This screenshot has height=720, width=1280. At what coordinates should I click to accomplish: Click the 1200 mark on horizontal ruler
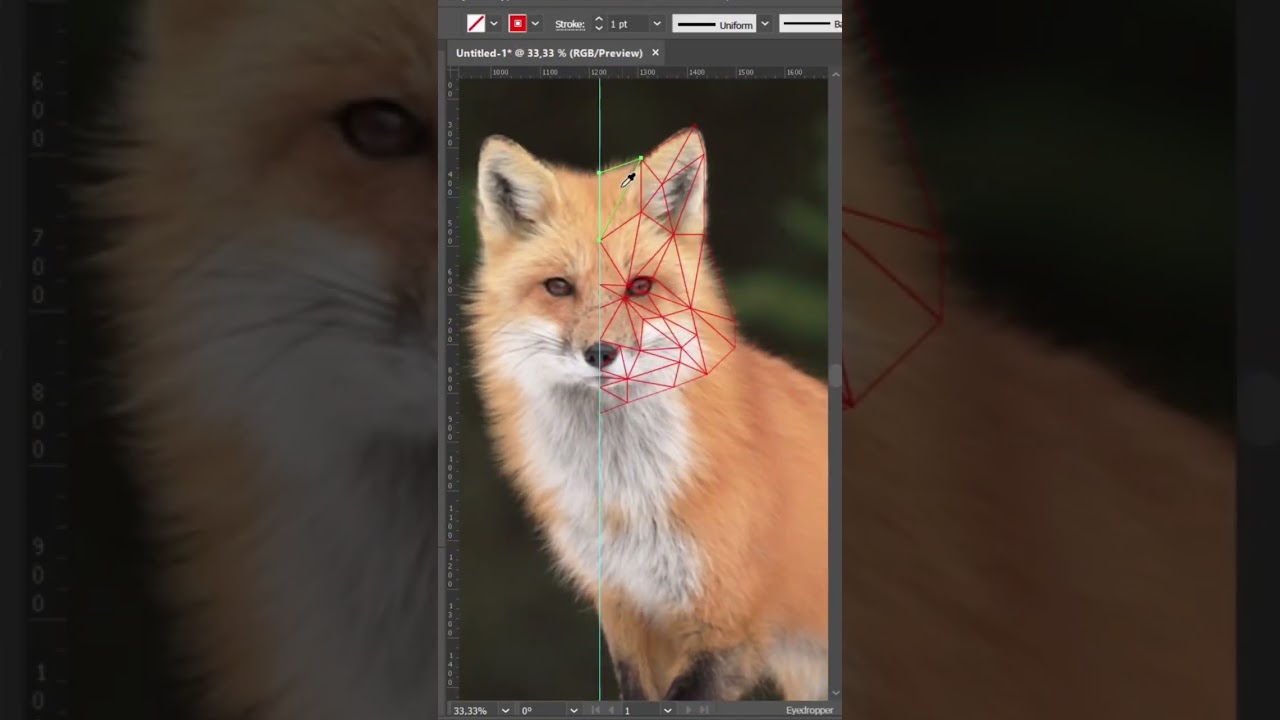[598, 72]
